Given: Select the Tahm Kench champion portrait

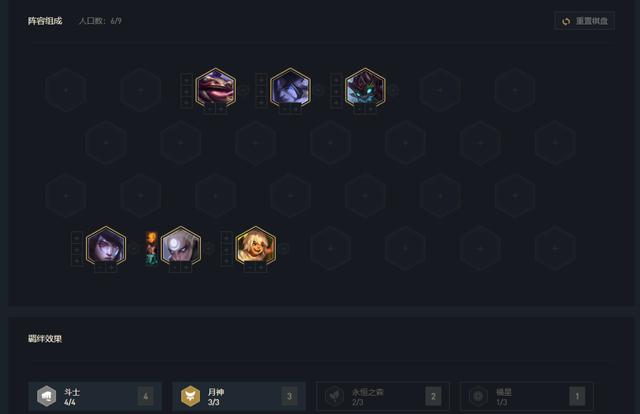Looking at the screenshot, I should coord(216,88).
